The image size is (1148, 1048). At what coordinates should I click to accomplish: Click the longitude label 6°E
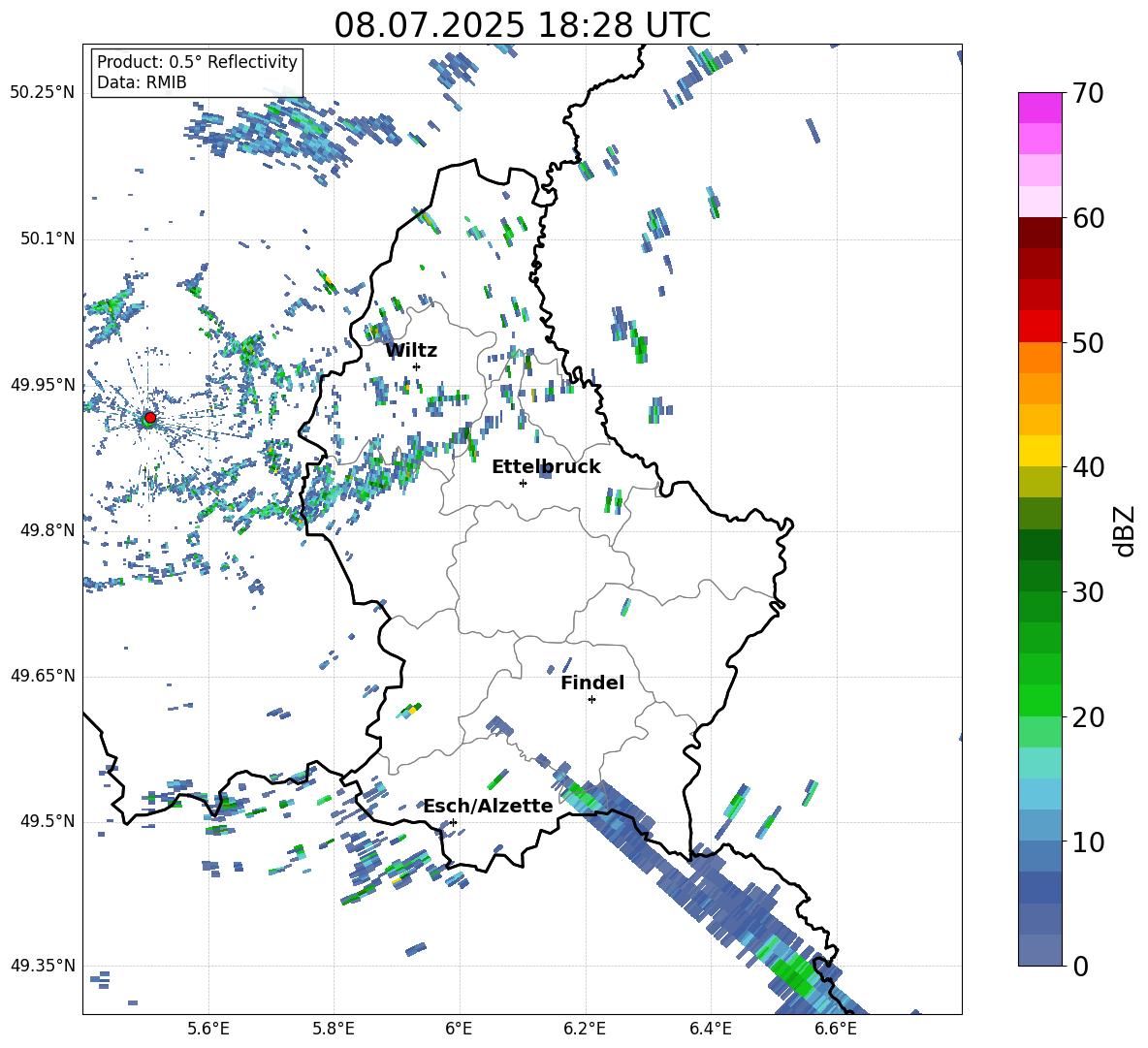point(459,1029)
